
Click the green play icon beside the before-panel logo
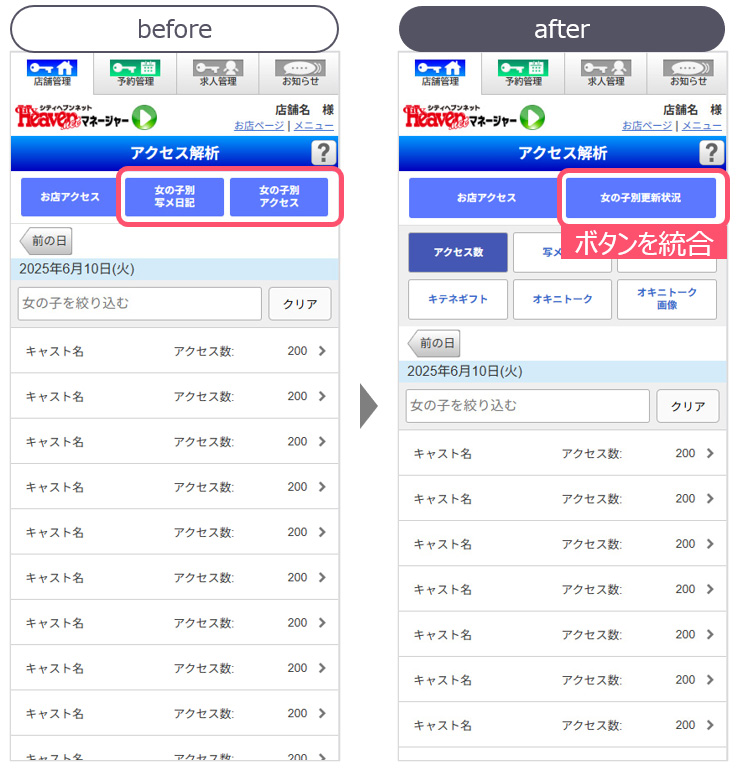(x=144, y=118)
